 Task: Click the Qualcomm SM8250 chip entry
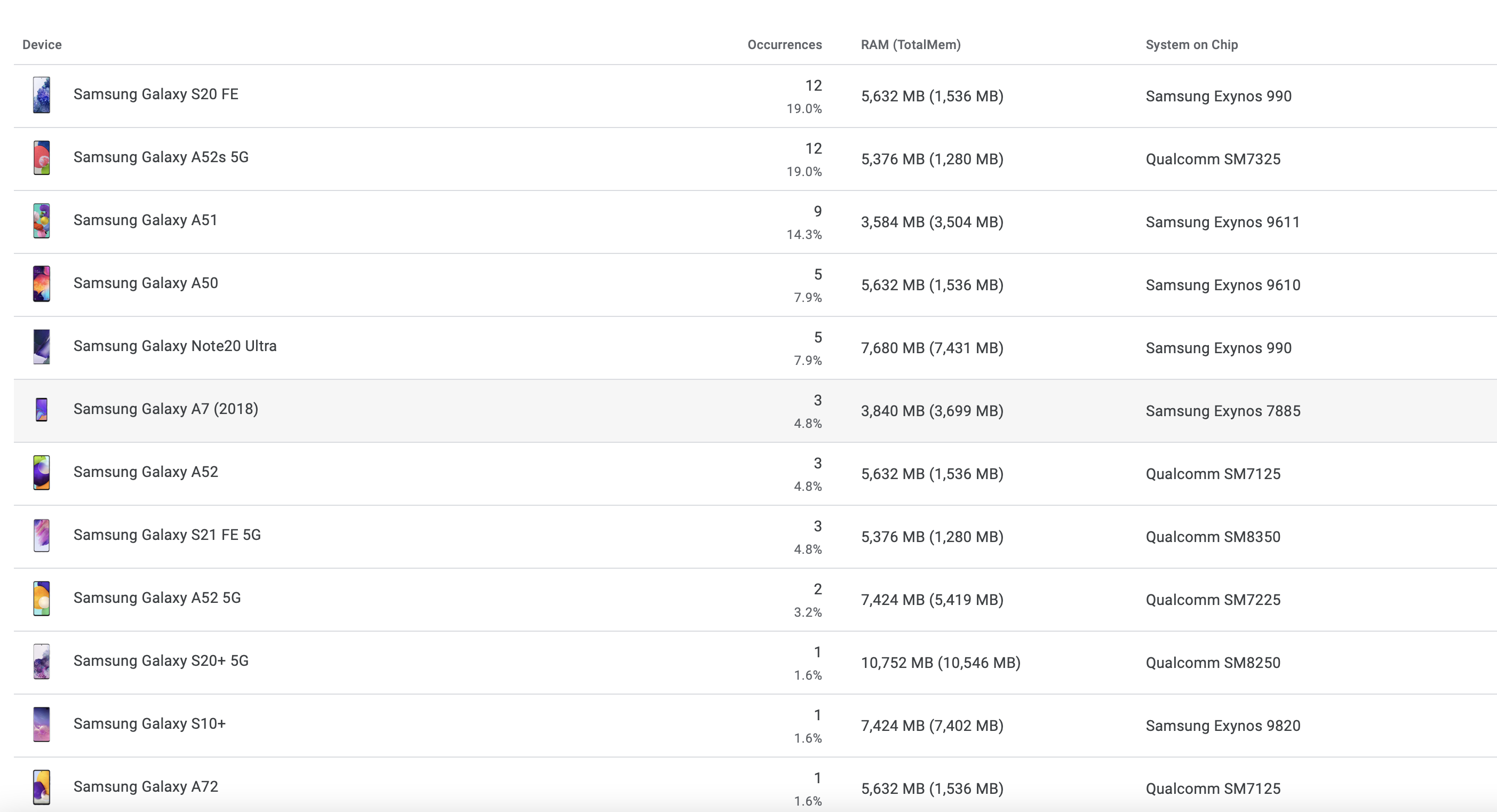[x=1212, y=663]
